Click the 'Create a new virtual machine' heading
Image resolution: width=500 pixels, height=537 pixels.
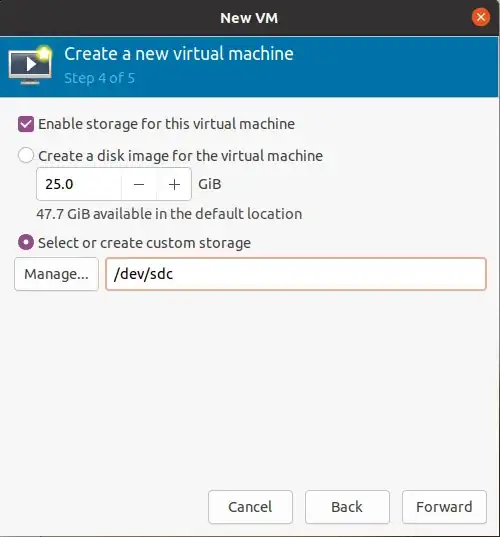[179, 54]
